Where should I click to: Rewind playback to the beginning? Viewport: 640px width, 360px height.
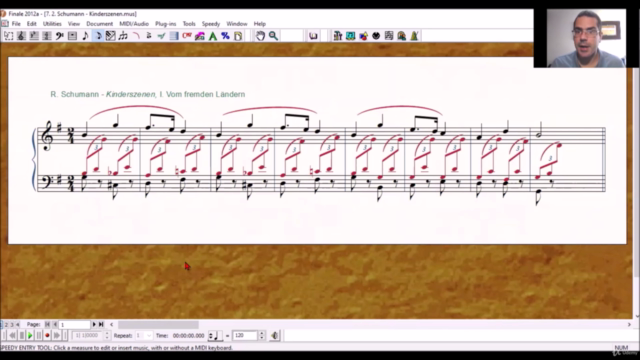tap(12, 336)
